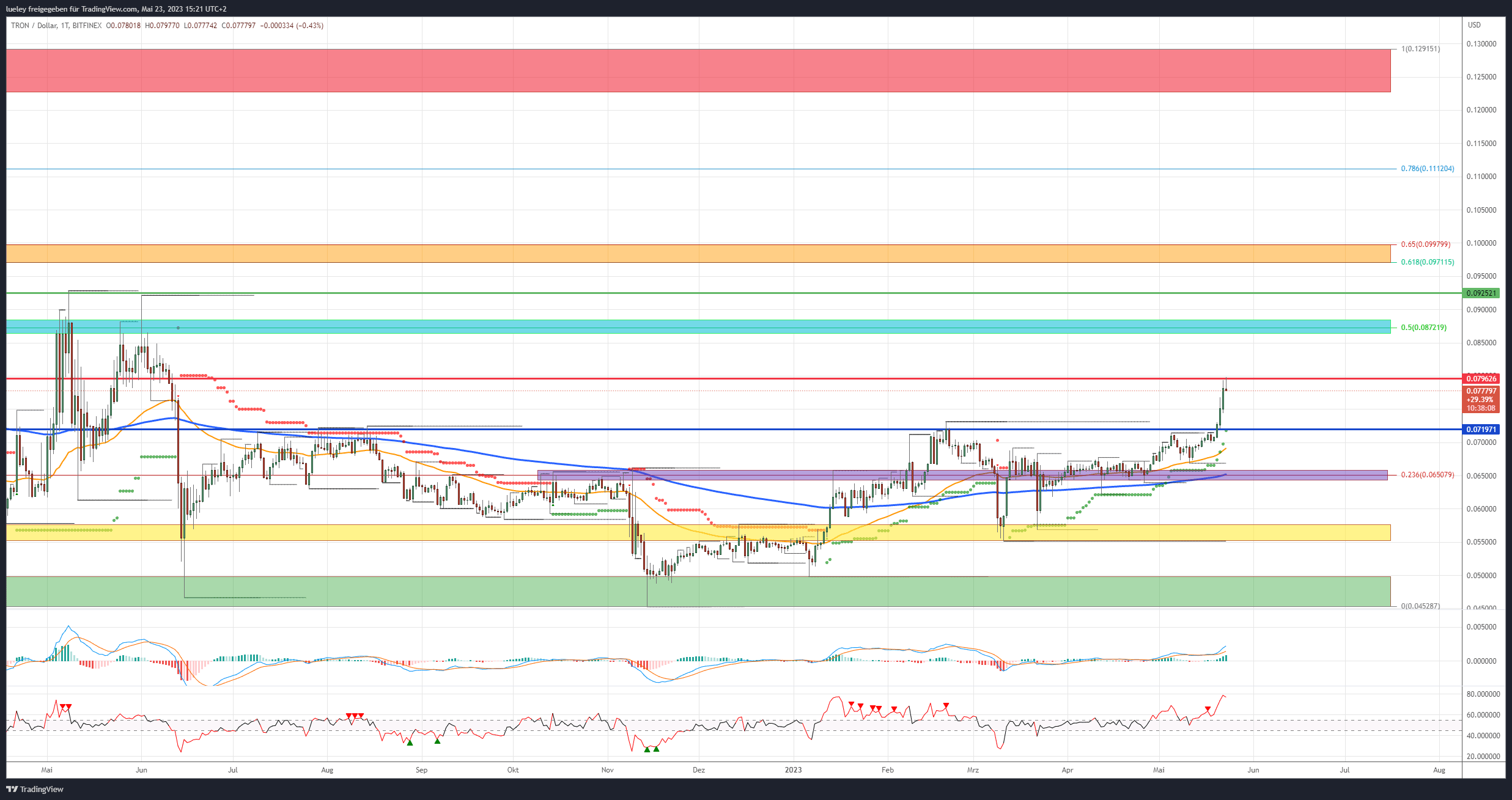Click the 2023 label on time axis
This screenshot has width=1512, height=800.
pos(793,770)
